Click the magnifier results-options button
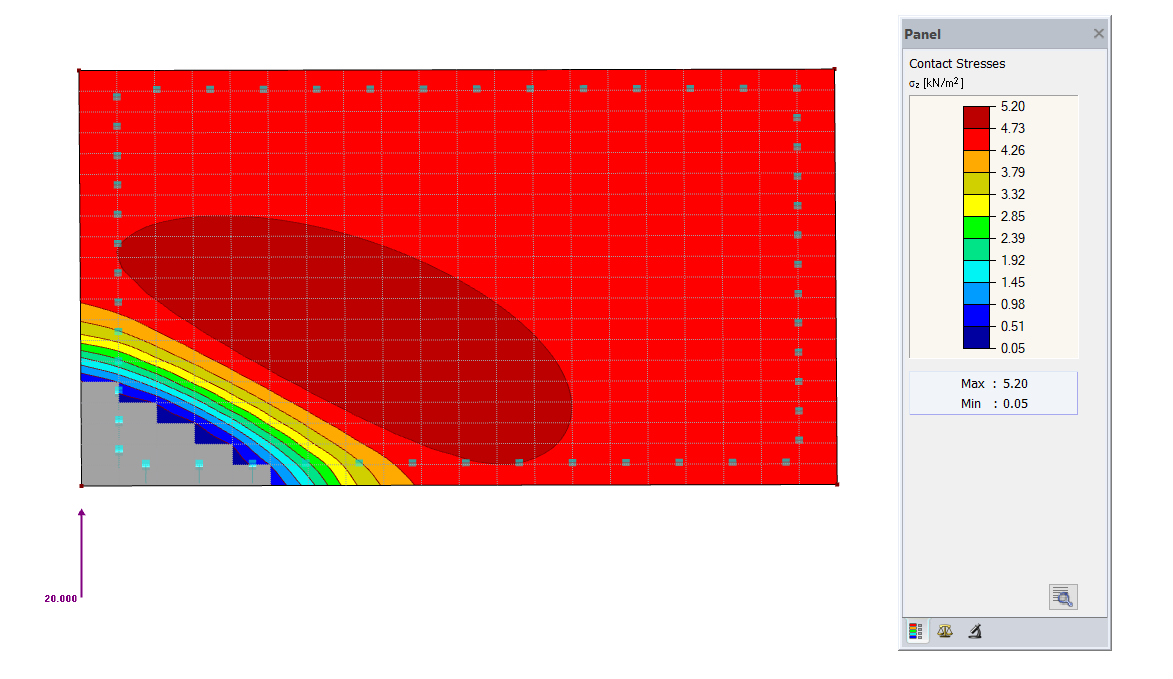Viewport: 1173px width, 679px height. click(x=1063, y=597)
